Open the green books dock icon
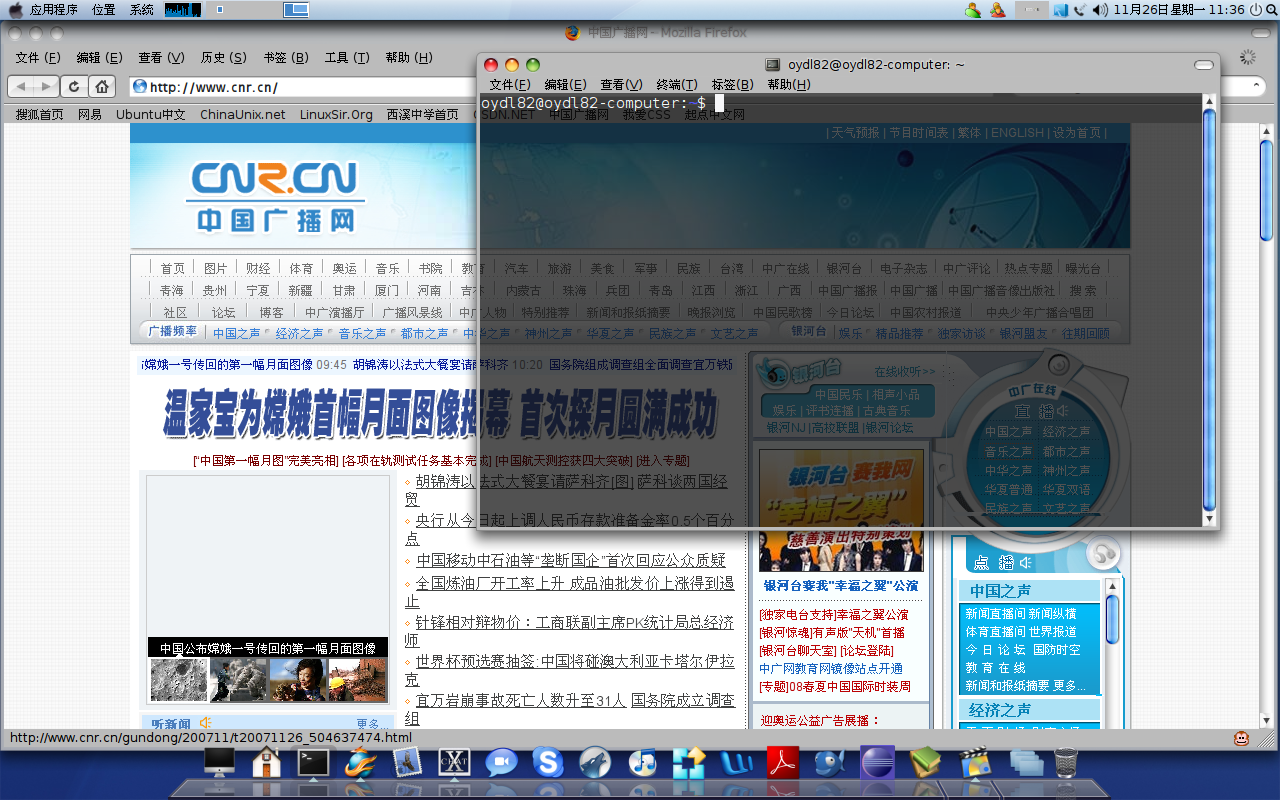 [x=926, y=762]
